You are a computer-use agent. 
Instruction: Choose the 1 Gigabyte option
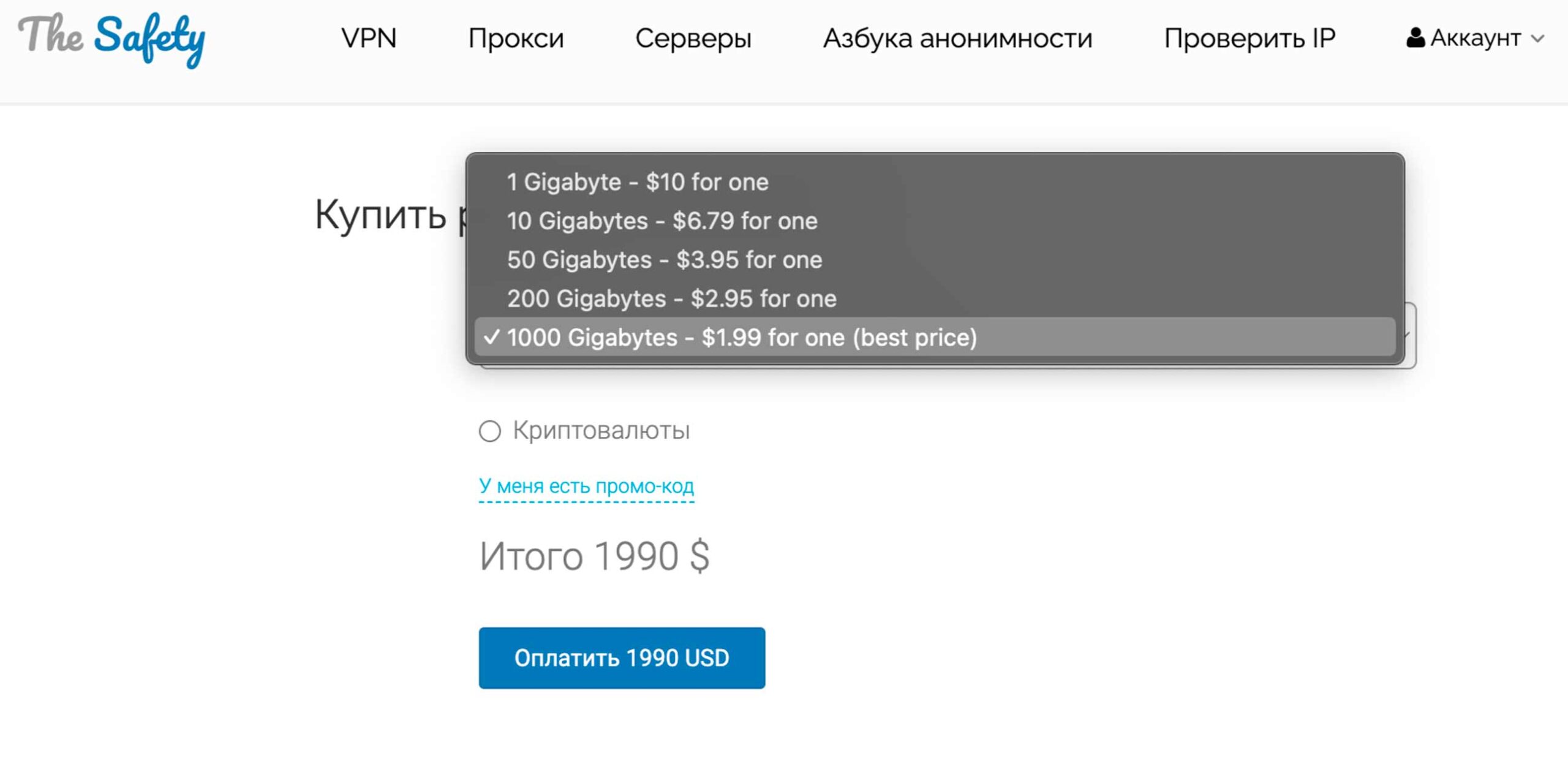(637, 182)
